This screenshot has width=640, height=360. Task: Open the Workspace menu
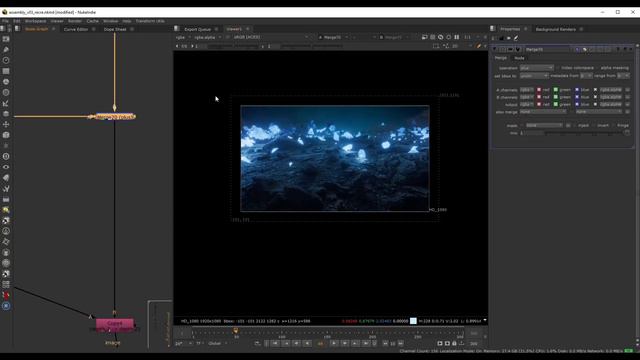click(x=36, y=21)
